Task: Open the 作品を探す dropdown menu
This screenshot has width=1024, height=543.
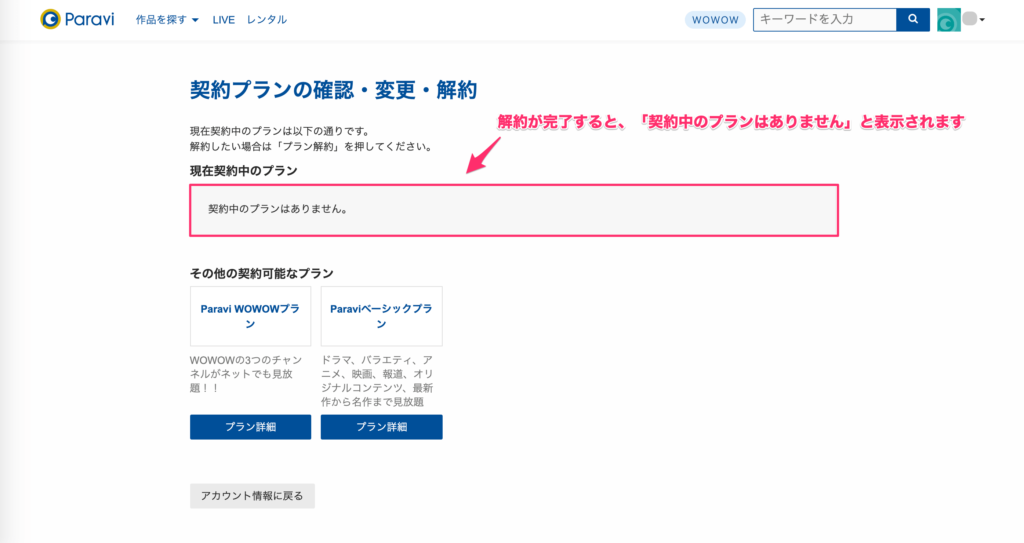Action: [167, 20]
